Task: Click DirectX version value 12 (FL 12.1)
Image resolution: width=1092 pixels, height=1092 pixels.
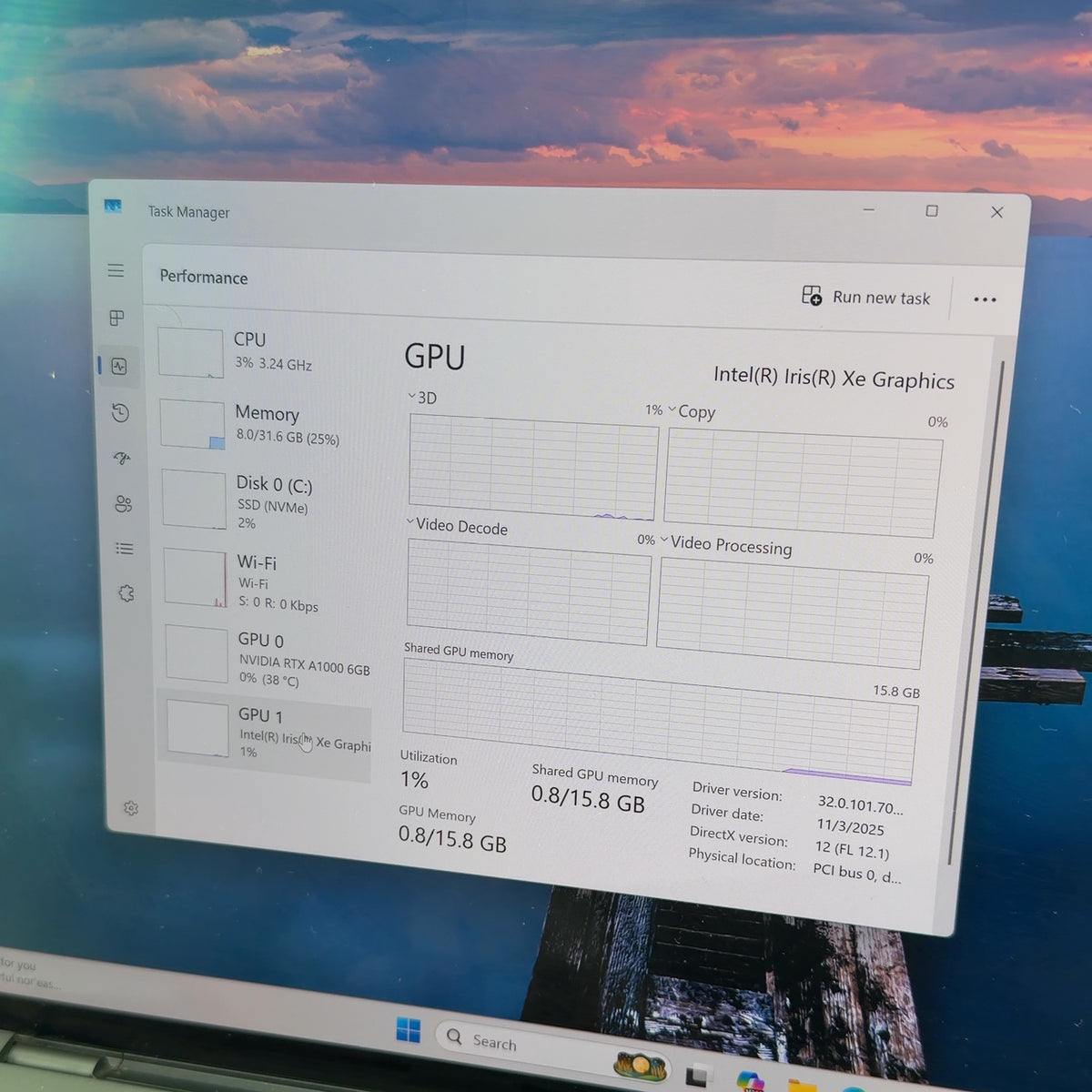Action: pyautogui.click(x=852, y=850)
